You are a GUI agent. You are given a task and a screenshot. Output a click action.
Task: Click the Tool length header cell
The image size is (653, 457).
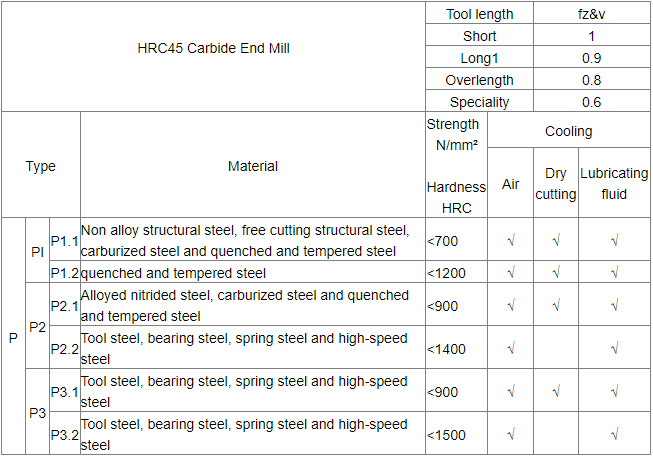(481, 14)
